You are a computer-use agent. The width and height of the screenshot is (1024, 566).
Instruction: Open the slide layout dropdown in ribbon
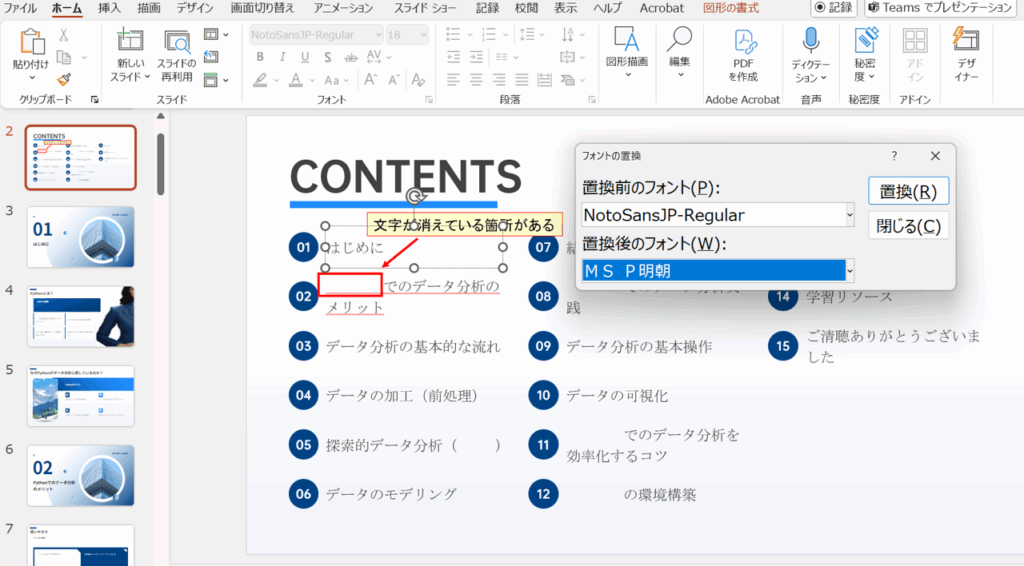(x=215, y=35)
